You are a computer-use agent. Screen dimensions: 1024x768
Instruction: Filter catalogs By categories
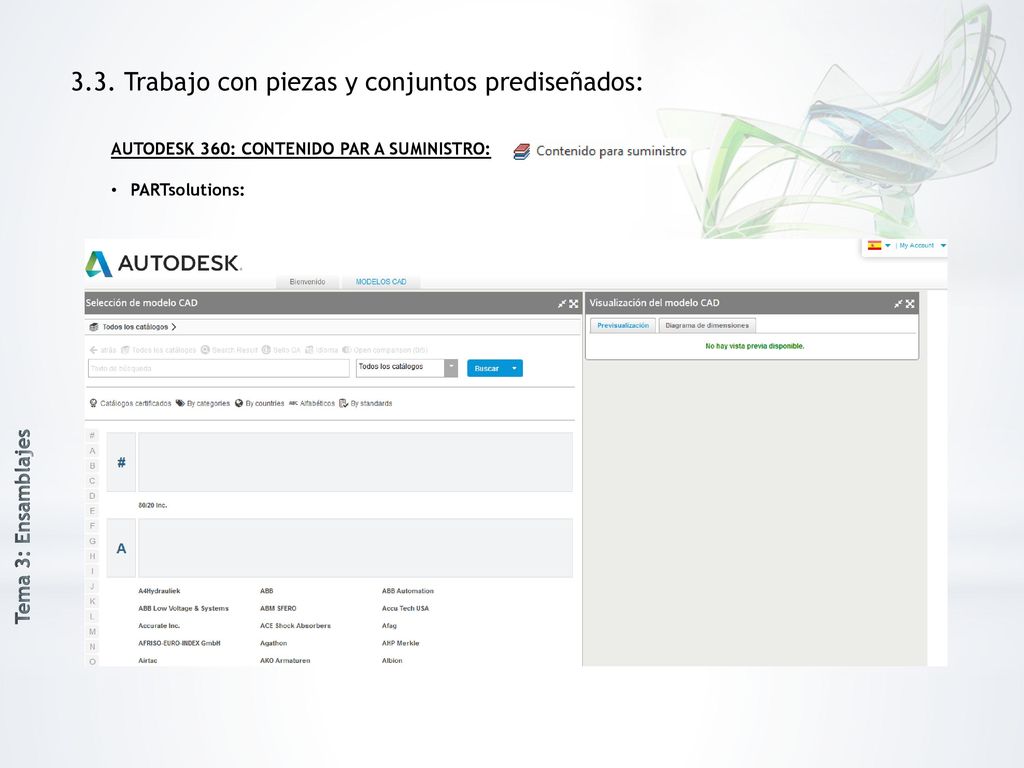tap(203, 404)
